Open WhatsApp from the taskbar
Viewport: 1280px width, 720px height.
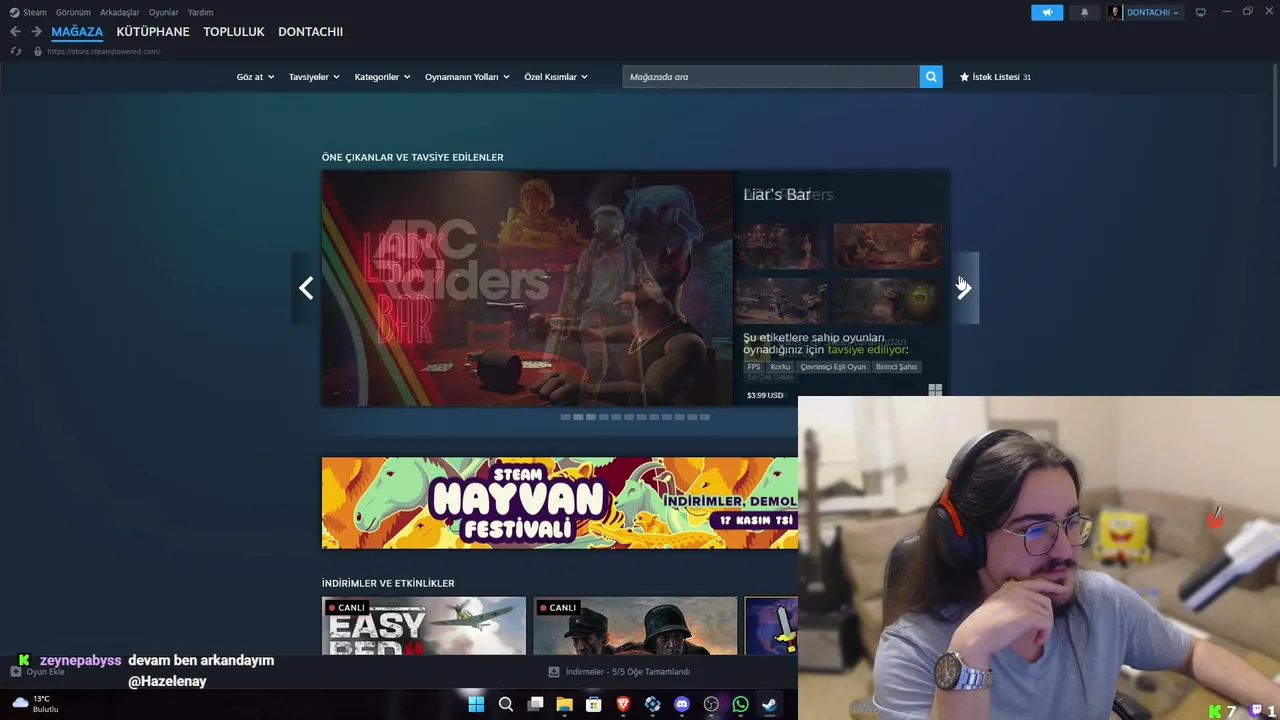click(x=740, y=704)
